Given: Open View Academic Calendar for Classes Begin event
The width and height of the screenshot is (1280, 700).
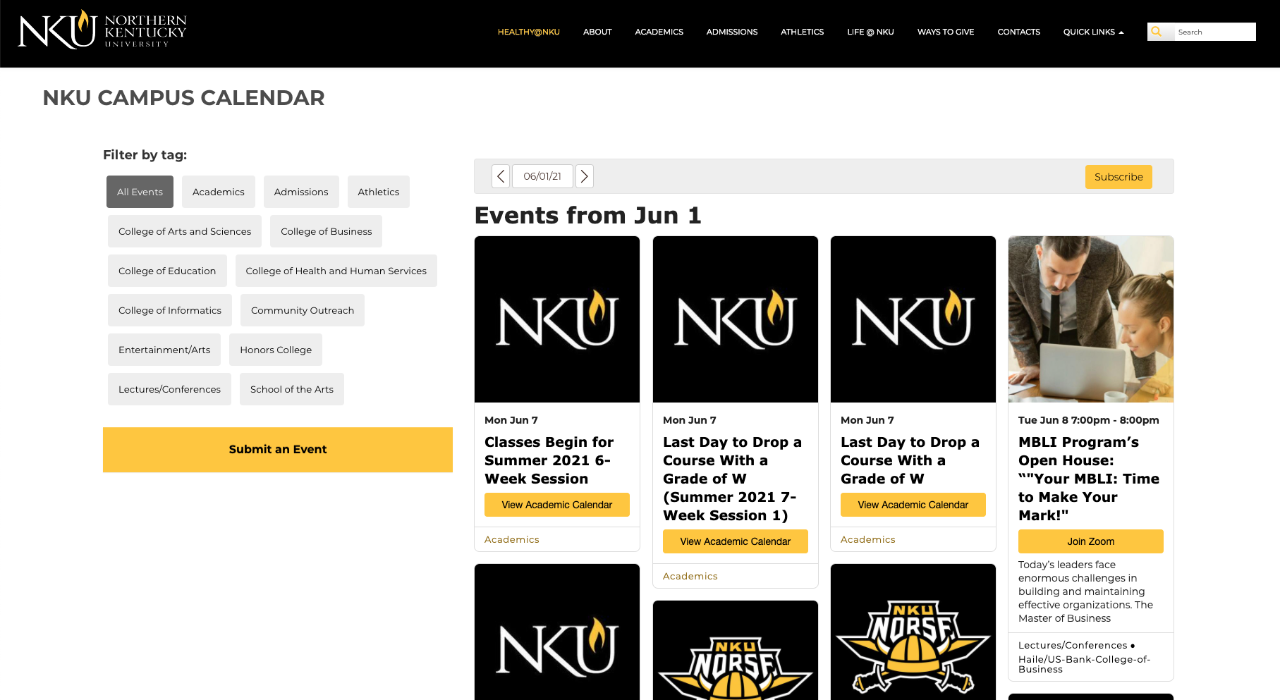Looking at the screenshot, I should point(556,504).
